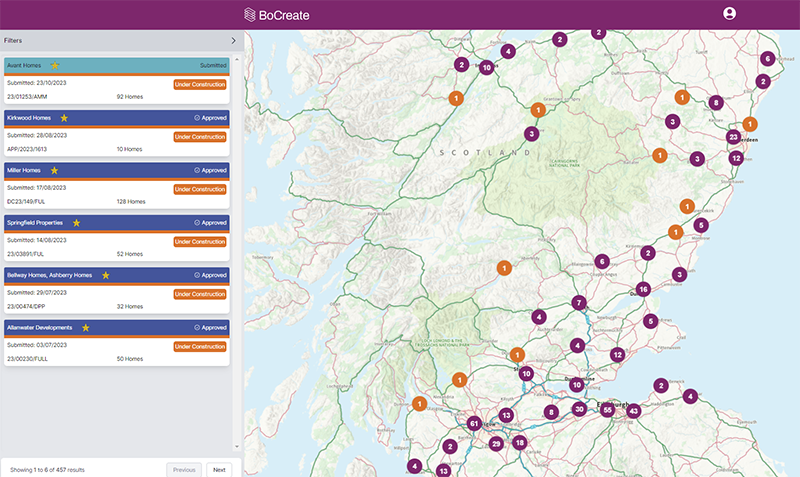Go to Next results page
The image size is (800, 477).
[219, 470]
